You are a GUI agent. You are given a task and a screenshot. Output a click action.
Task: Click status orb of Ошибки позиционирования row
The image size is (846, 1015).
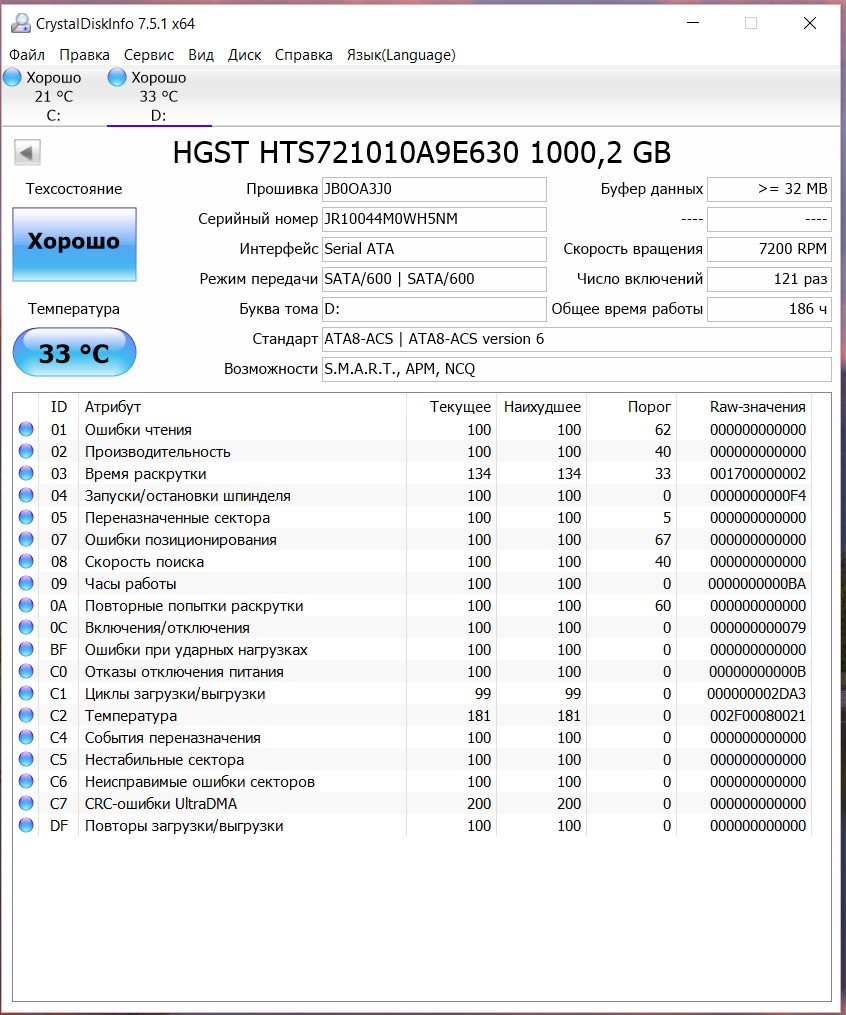26,539
